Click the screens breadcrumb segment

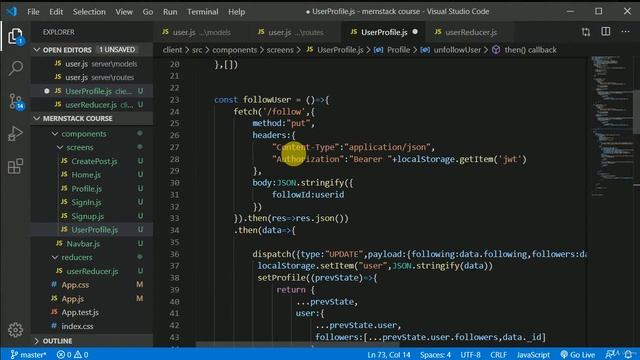pyautogui.click(x=280, y=50)
